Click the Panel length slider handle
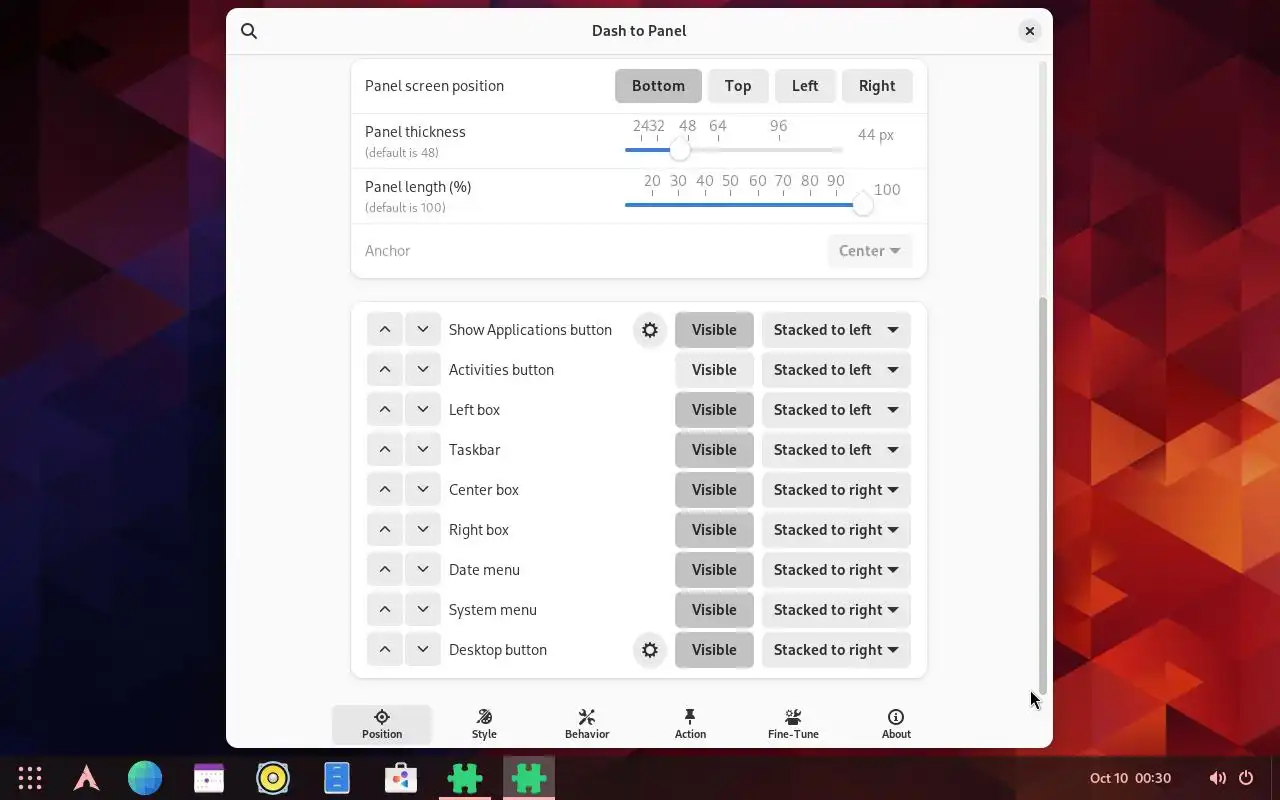This screenshot has height=800, width=1280. 862,204
